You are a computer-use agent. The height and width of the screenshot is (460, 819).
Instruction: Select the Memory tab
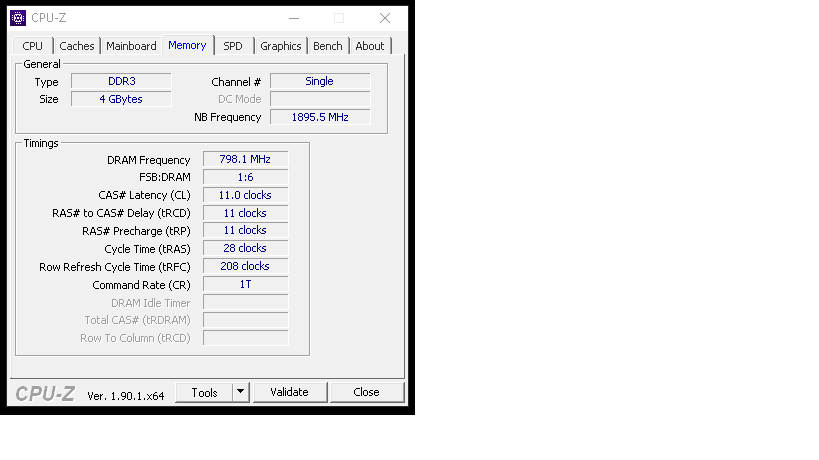coord(188,45)
